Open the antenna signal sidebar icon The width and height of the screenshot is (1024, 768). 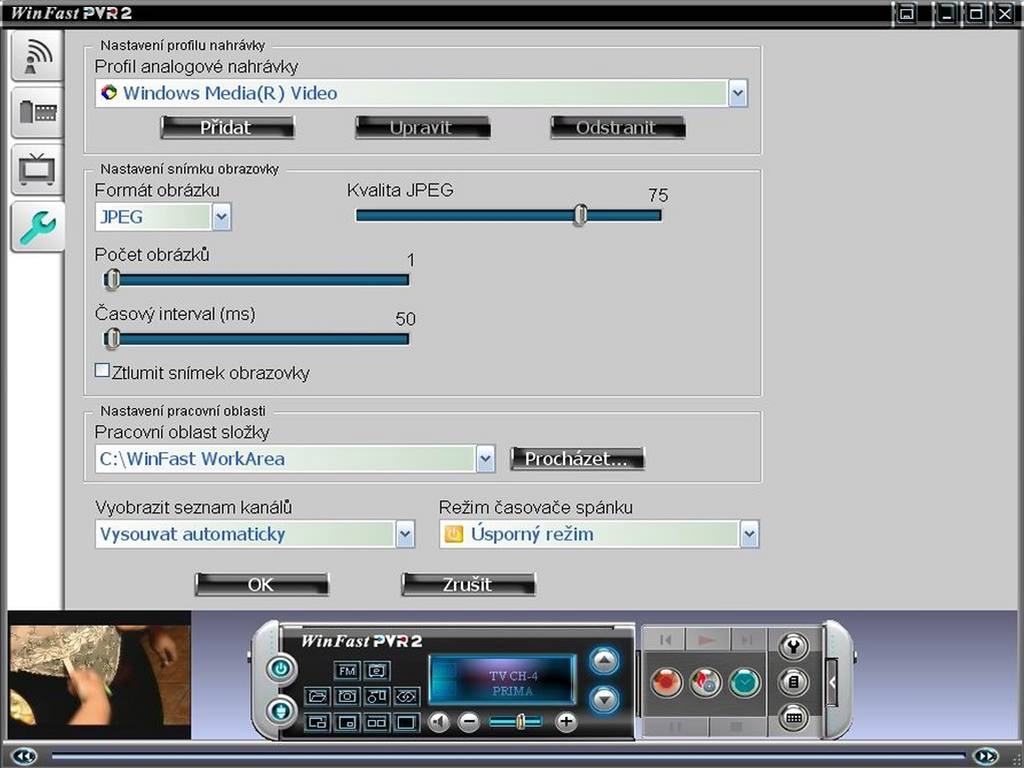[37, 56]
